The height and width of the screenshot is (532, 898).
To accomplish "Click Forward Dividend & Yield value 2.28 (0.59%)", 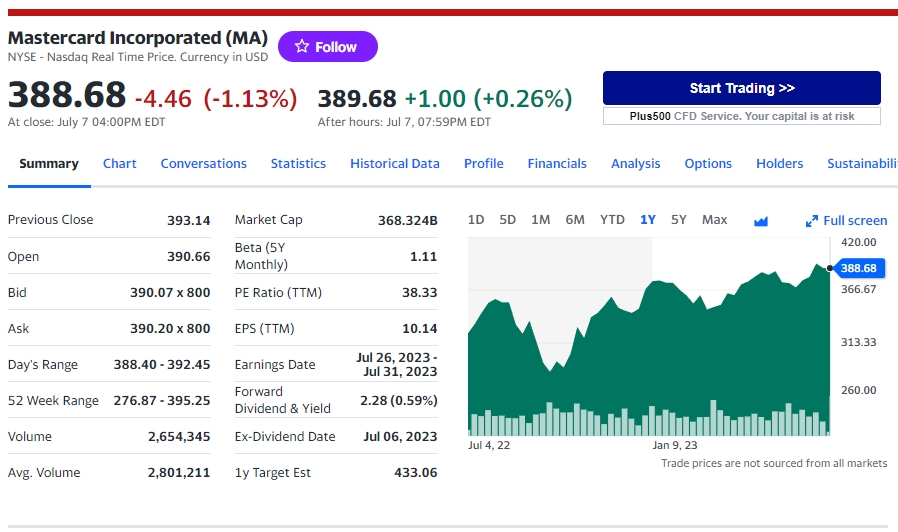I will pos(399,401).
